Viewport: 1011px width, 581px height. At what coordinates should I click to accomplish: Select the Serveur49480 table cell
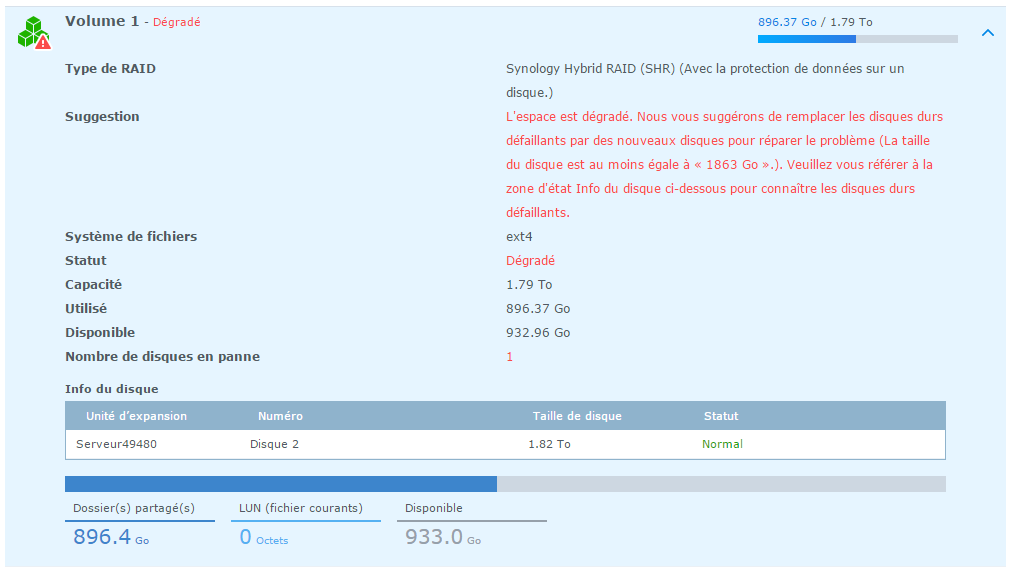click(116, 444)
